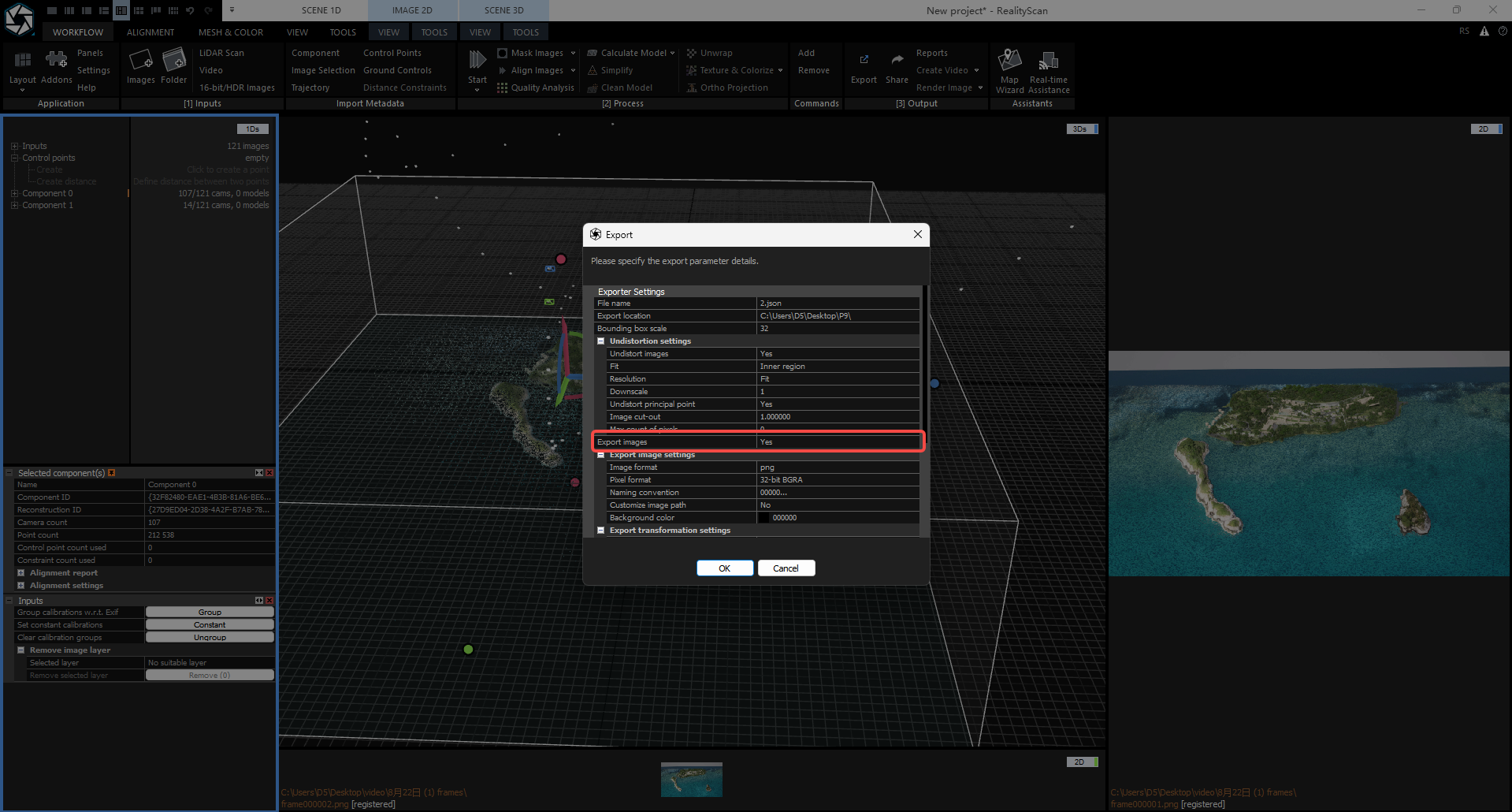Click the Unwrap tool
This screenshot has width=1512, height=812.
(709, 53)
